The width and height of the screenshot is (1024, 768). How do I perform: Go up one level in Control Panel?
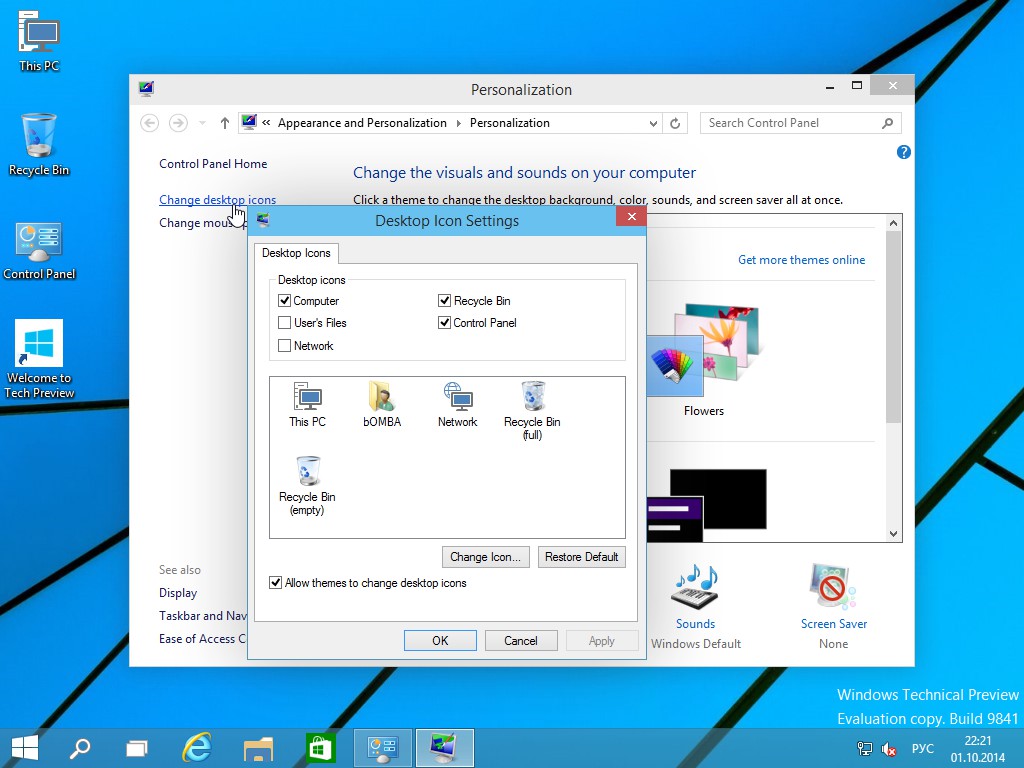225,123
